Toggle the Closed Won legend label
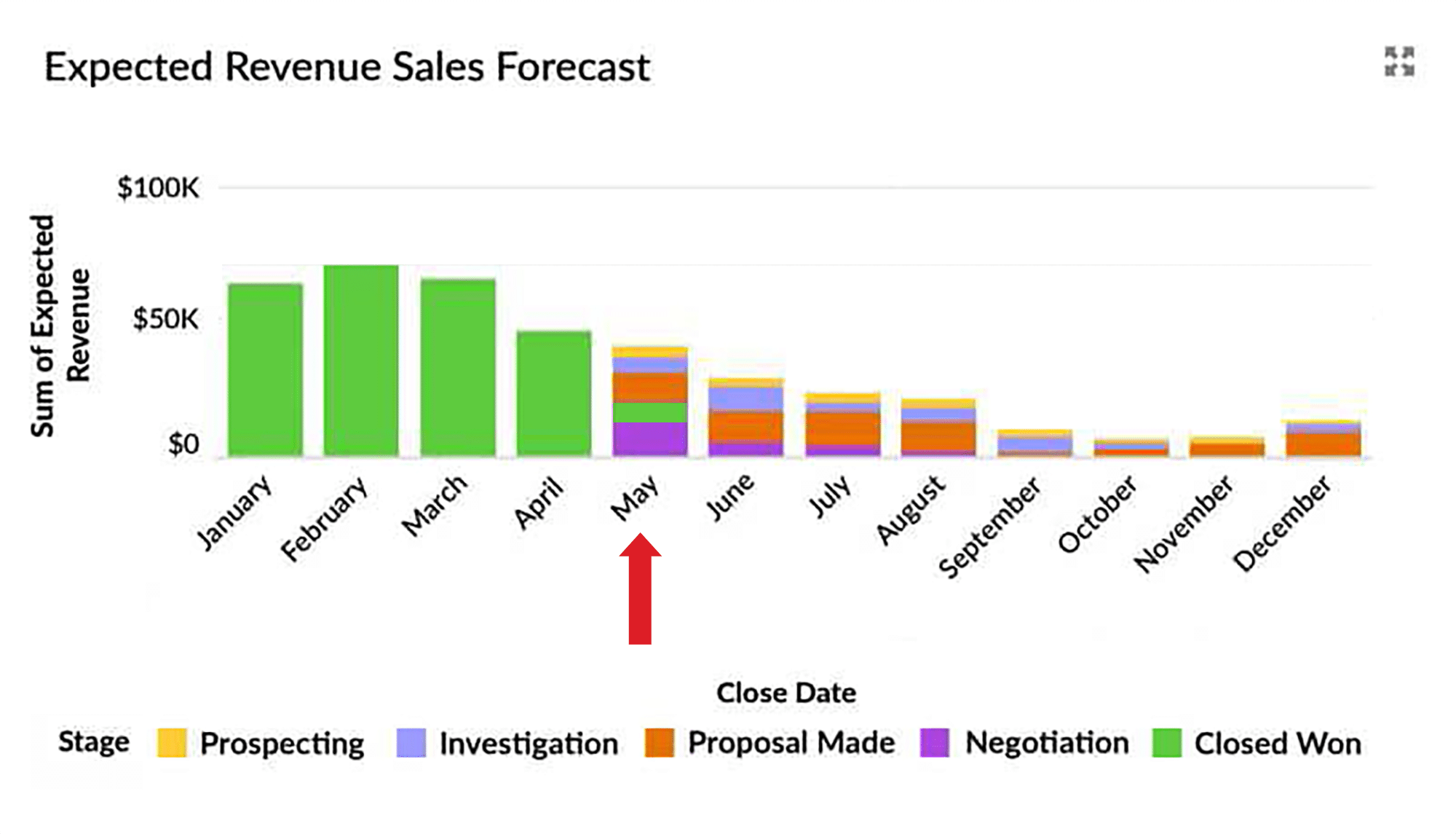The height and width of the screenshot is (834, 1456). click(1278, 743)
